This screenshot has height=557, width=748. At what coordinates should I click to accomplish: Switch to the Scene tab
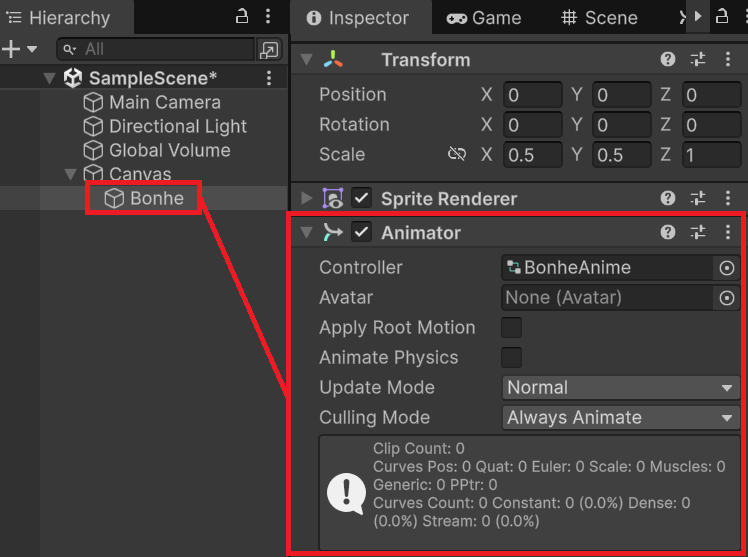[599, 18]
